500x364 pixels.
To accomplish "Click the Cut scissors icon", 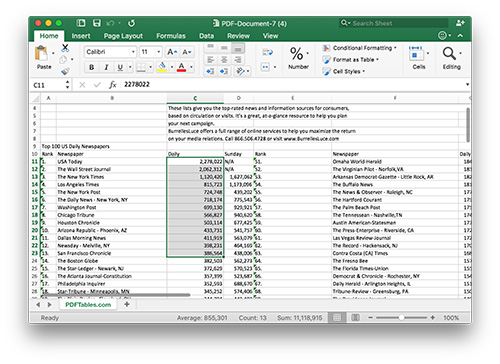I will coord(65,48).
